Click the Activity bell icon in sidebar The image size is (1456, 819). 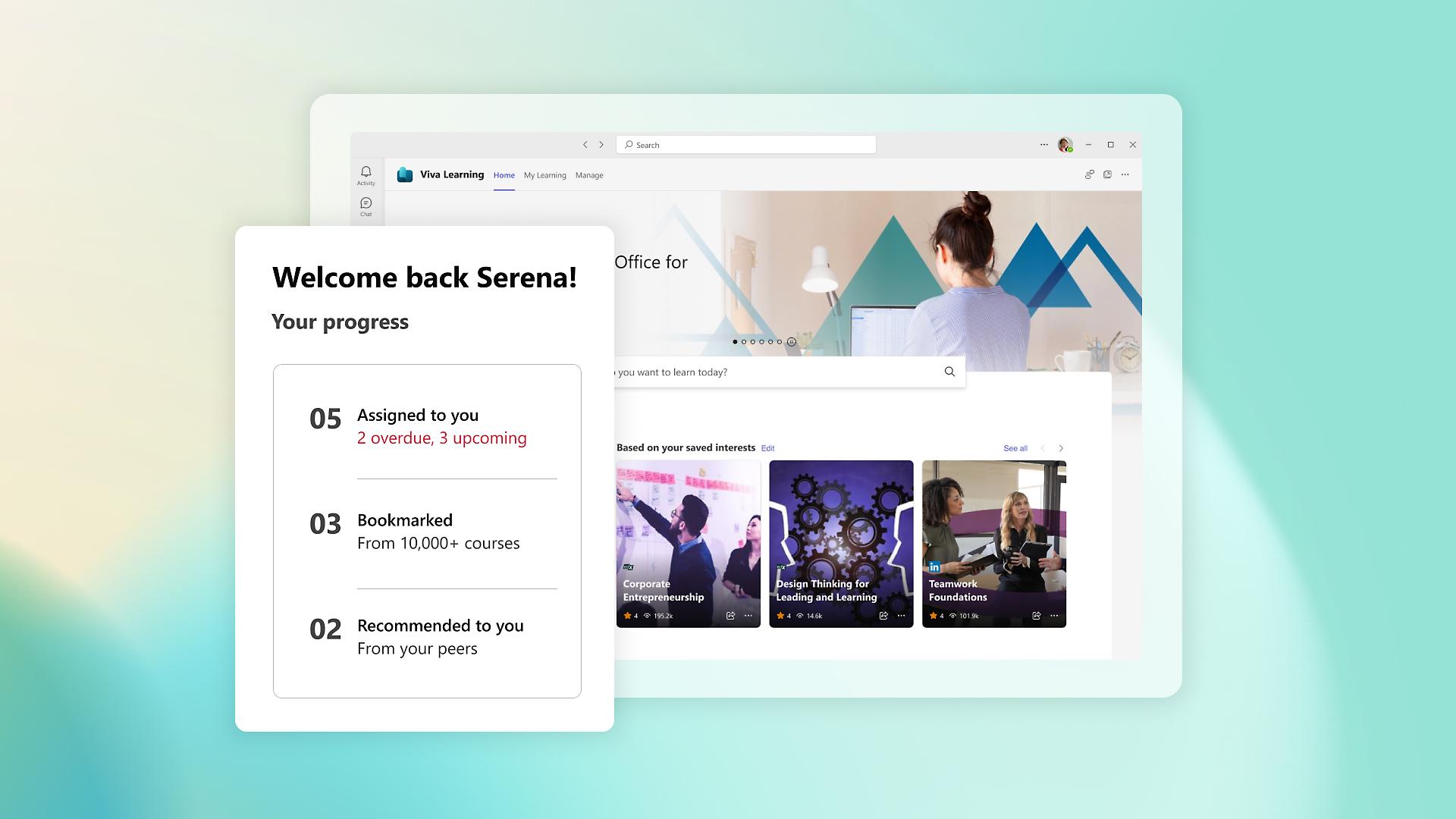(365, 172)
